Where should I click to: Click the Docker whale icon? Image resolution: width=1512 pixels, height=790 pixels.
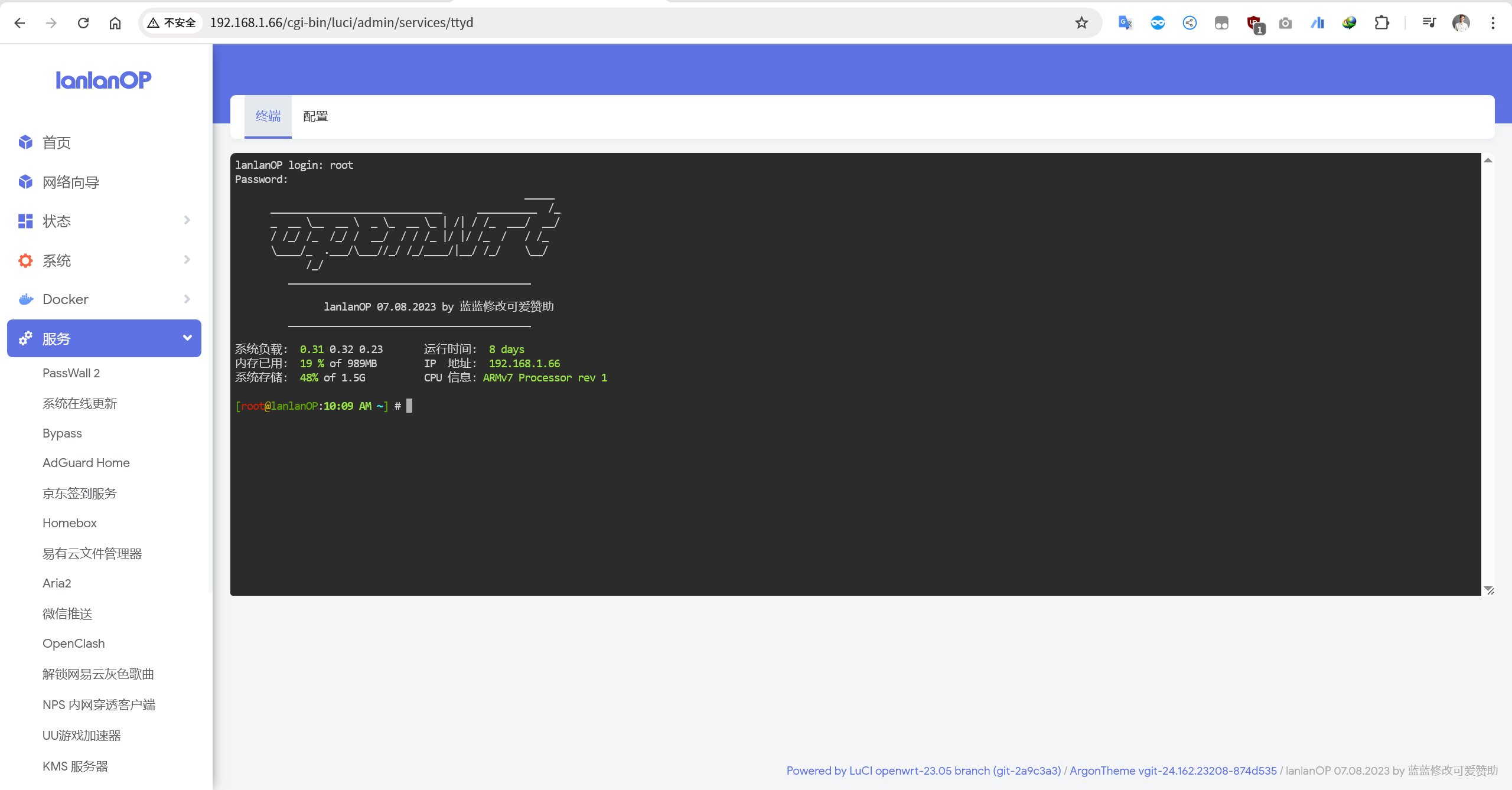25,299
